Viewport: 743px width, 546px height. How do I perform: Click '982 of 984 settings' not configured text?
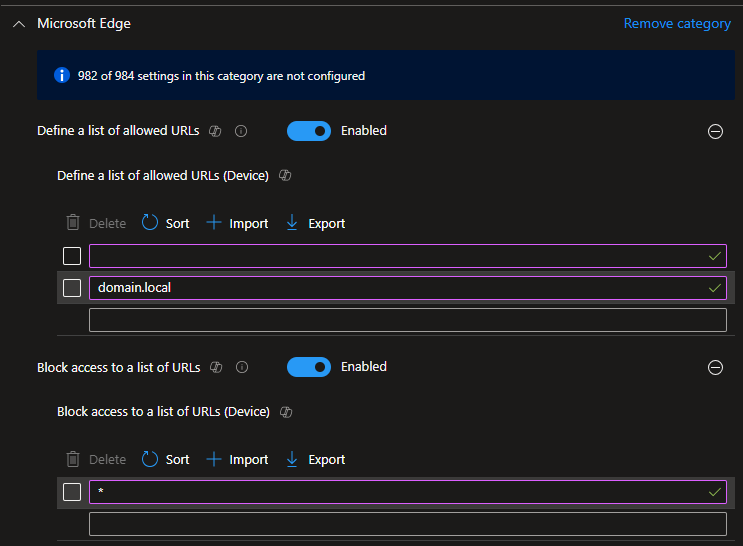pos(221,76)
